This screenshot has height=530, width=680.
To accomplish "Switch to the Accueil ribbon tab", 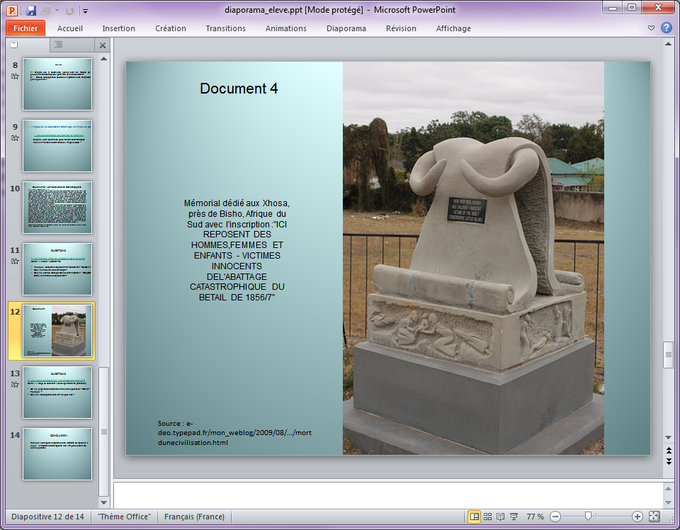I will click(70, 28).
